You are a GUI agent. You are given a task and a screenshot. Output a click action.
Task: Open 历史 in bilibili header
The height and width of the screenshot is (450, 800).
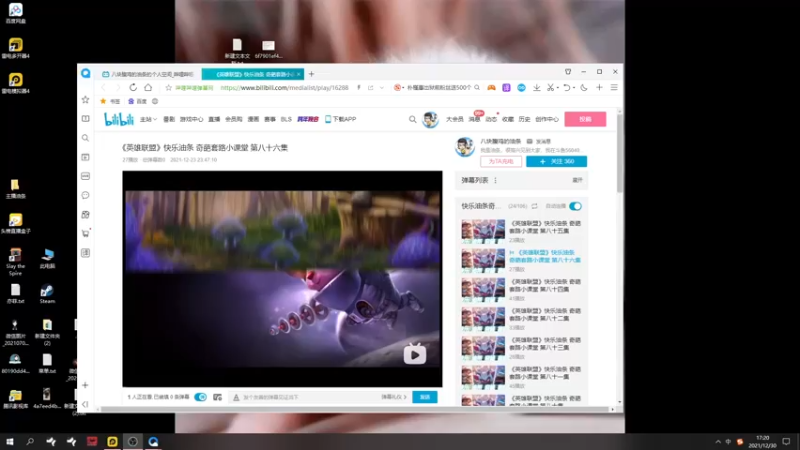[524, 119]
